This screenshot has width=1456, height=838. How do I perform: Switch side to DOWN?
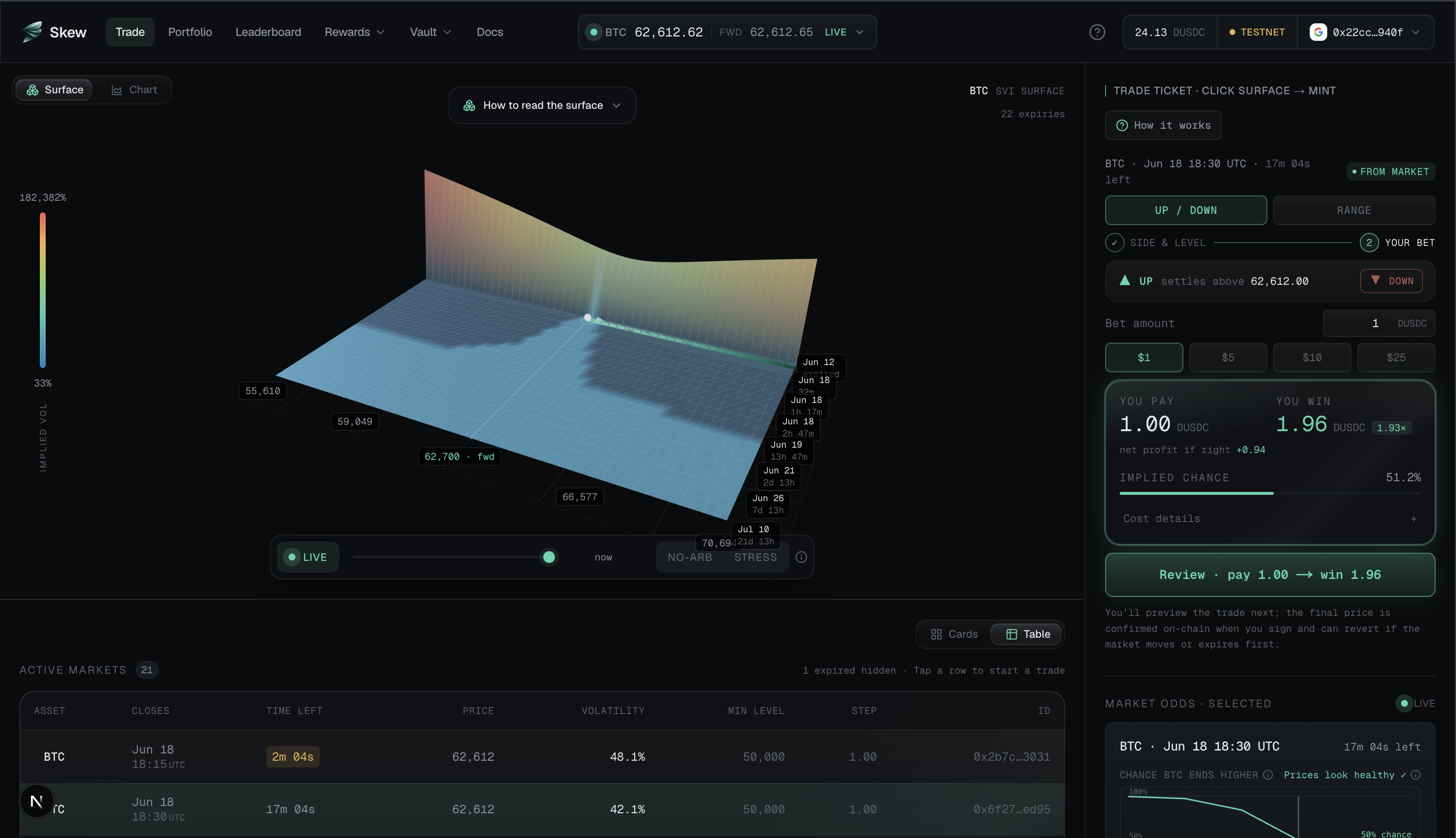1391,281
